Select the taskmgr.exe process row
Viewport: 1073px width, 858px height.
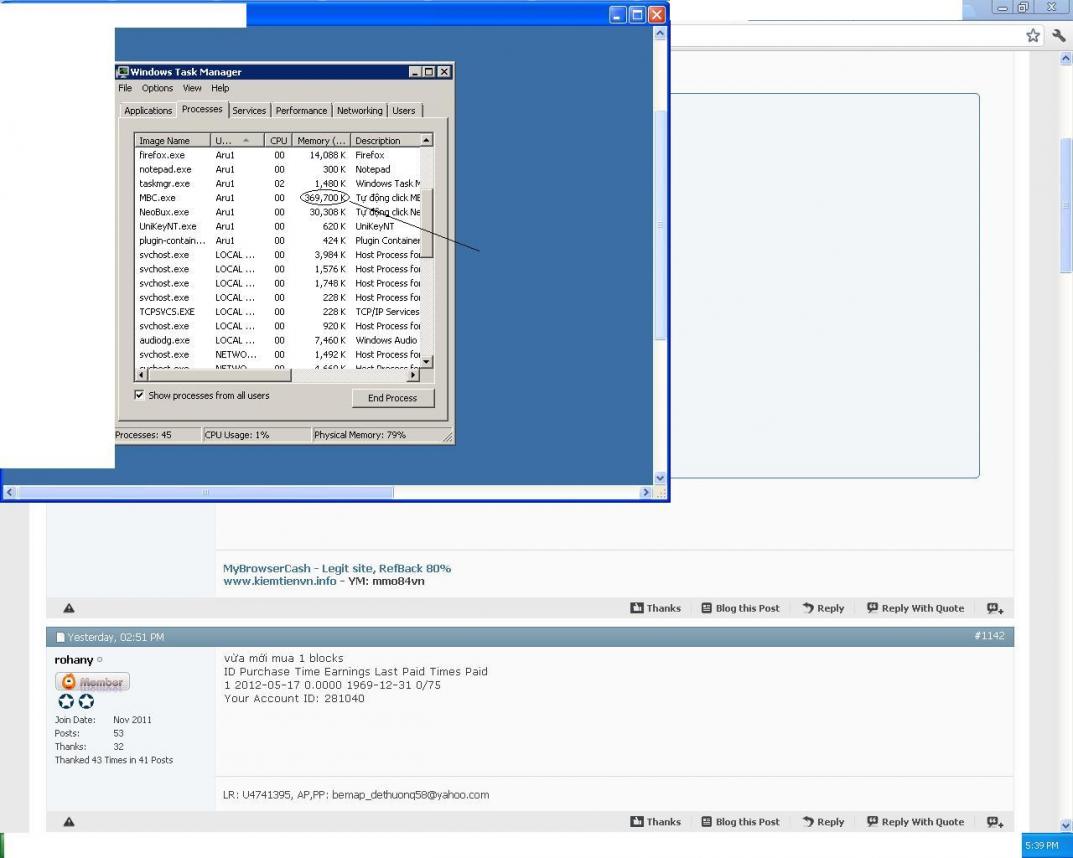278,183
